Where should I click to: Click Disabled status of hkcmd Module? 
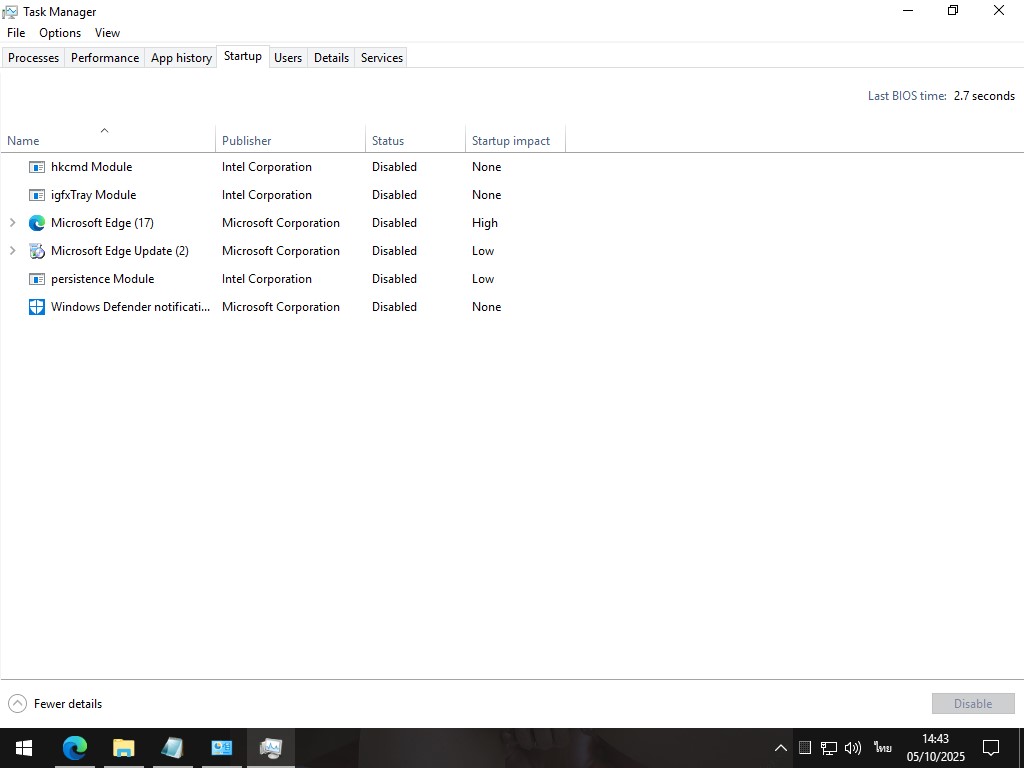pyautogui.click(x=394, y=167)
